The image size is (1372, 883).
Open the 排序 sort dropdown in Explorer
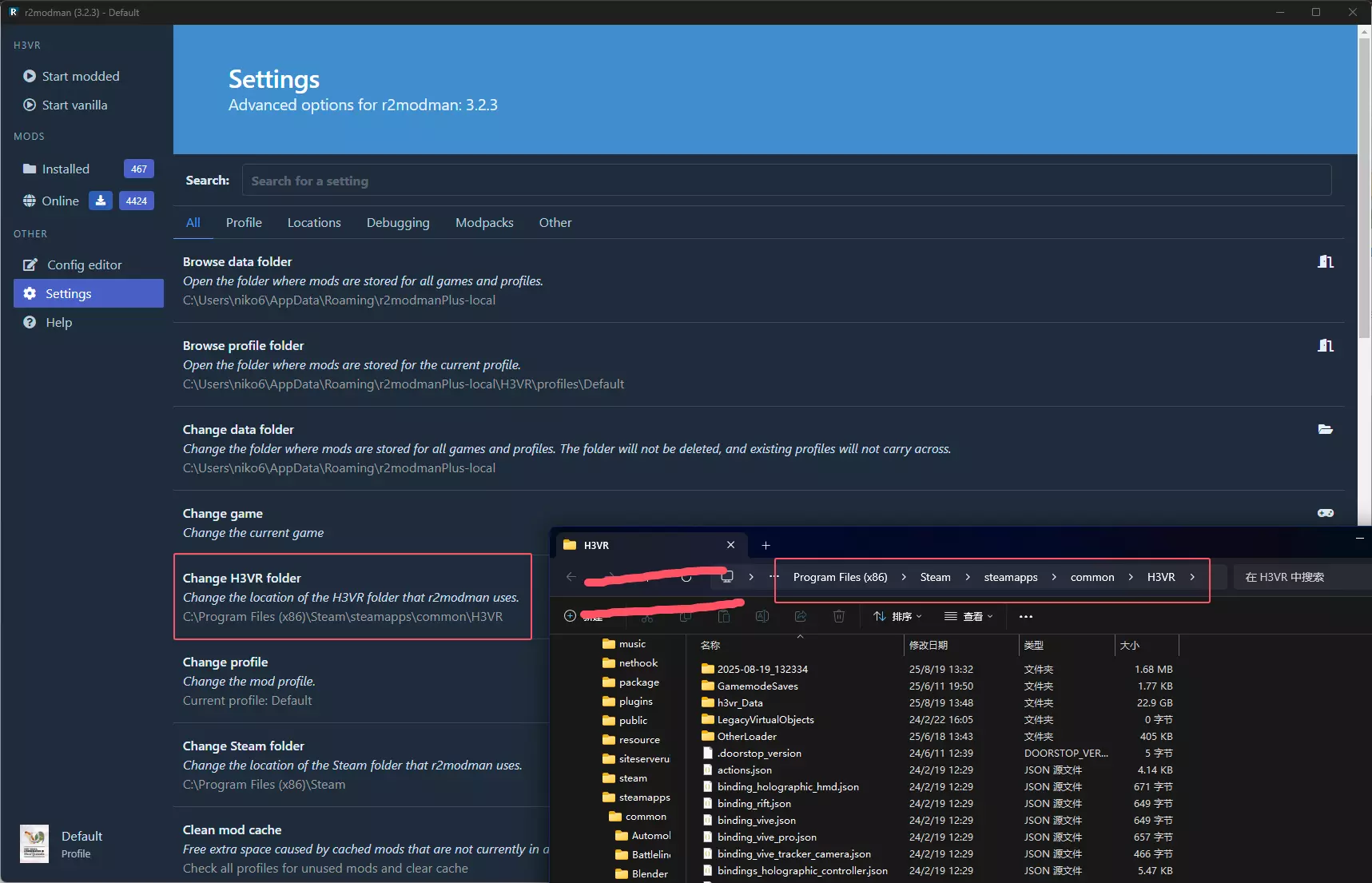(x=897, y=616)
